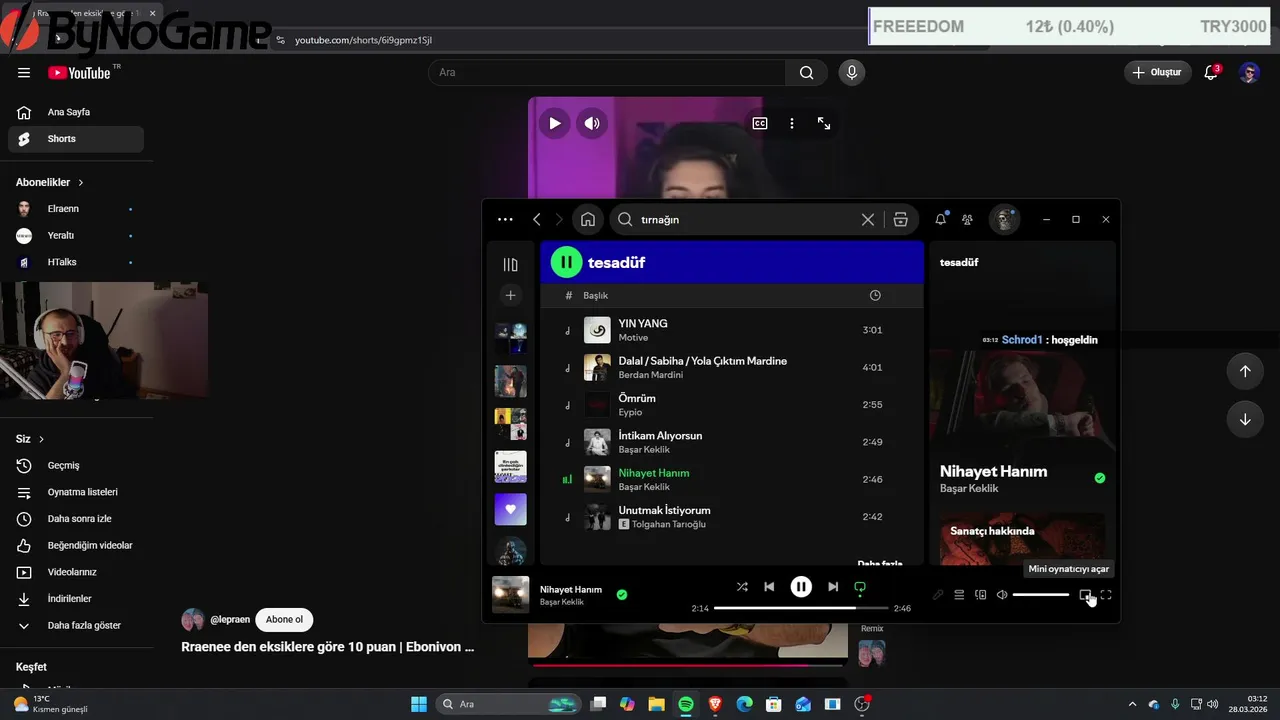
Task: Click the player bar album art thumbnail
Action: click(511, 594)
